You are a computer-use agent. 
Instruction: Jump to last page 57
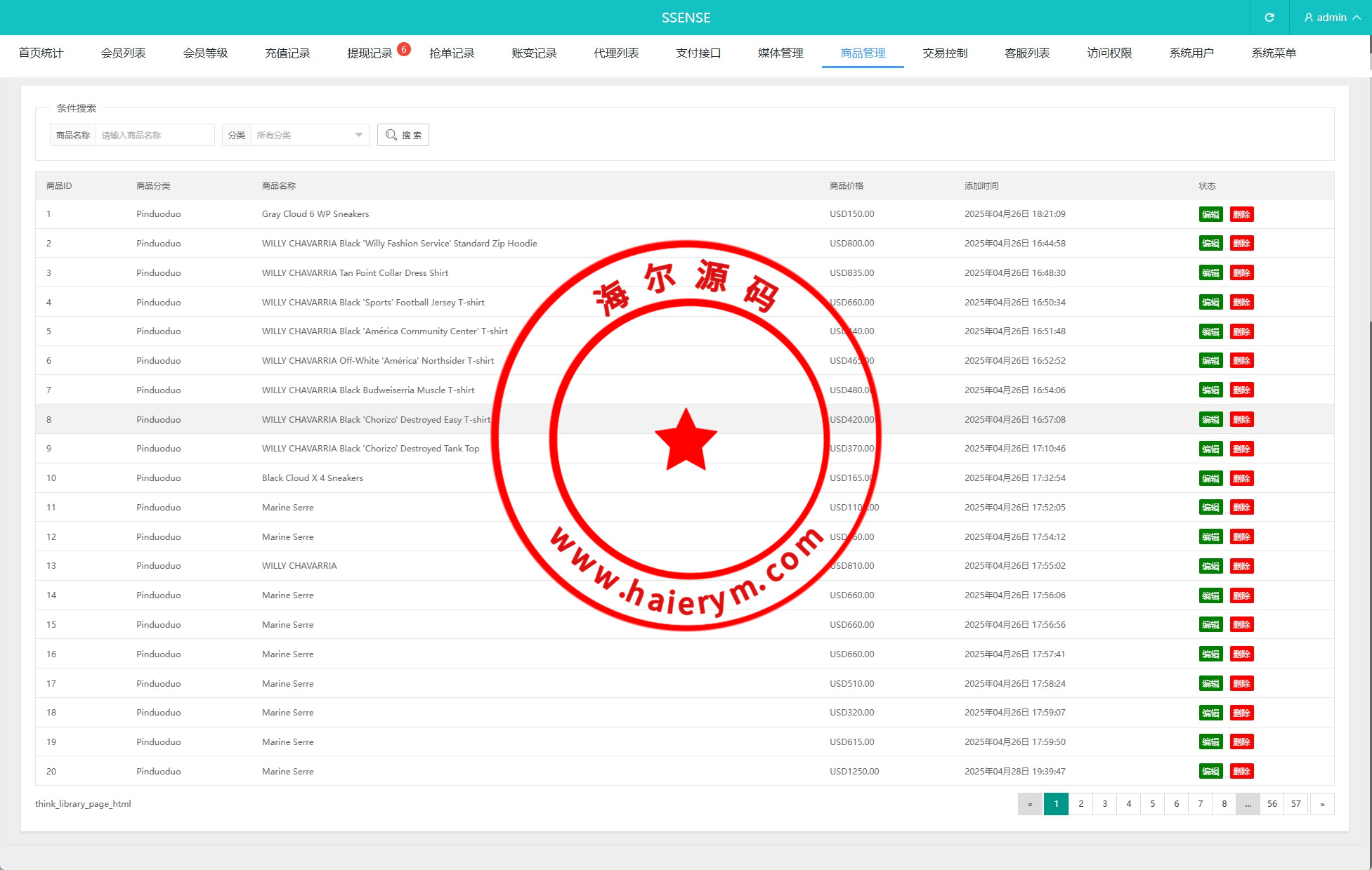(x=1295, y=804)
